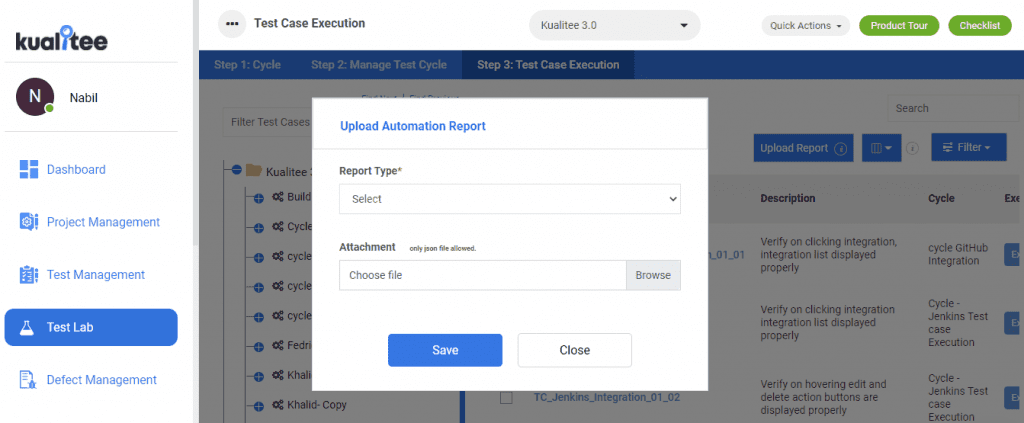This screenshot has height=423, width=1024.
Task: Click the Nabil user avatar
Action: pyautogui.click(x=35, y=98)
